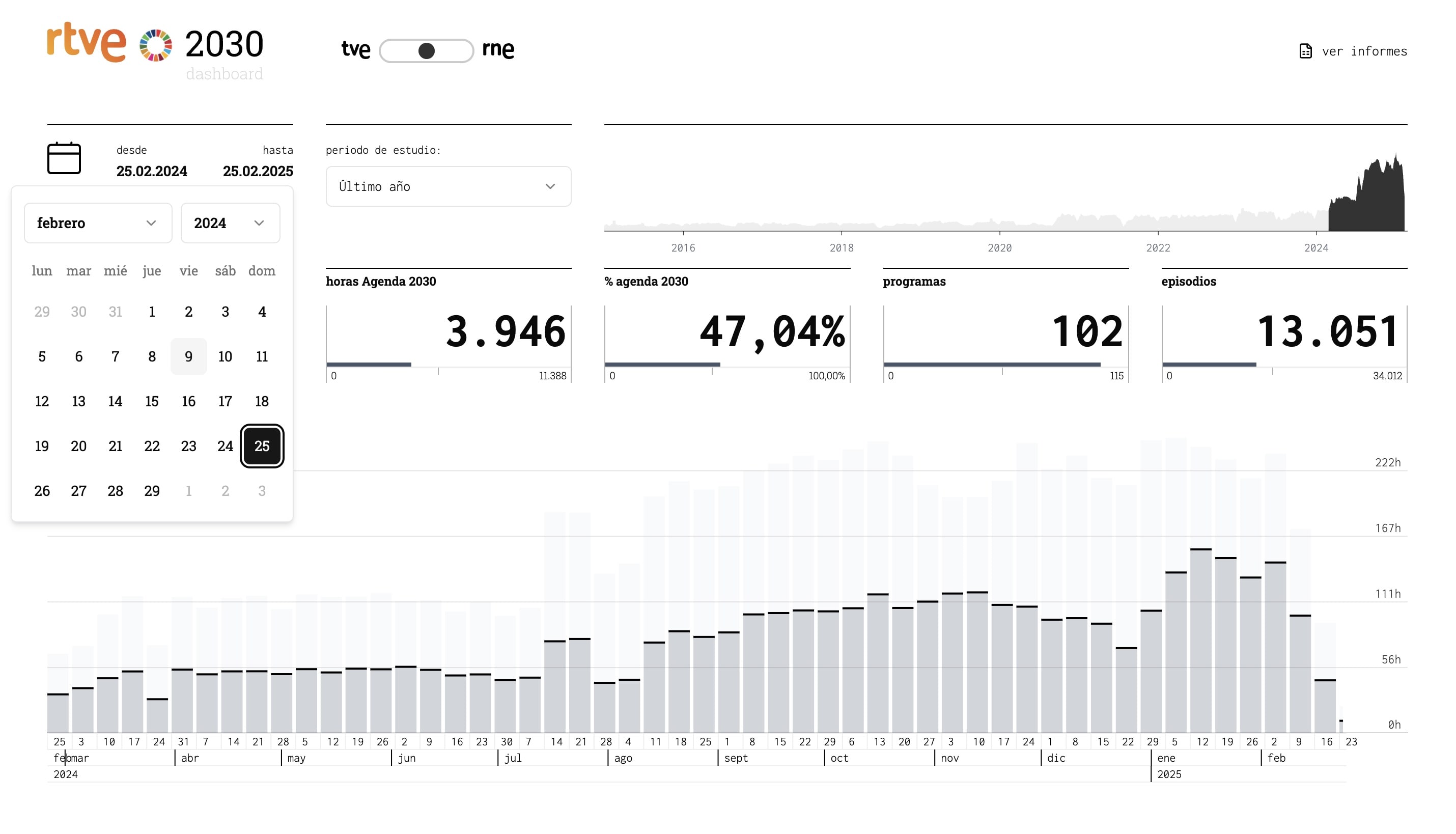1456x834 pixels.
Task: Pick day 1 of February
Action: click(152, 312)
